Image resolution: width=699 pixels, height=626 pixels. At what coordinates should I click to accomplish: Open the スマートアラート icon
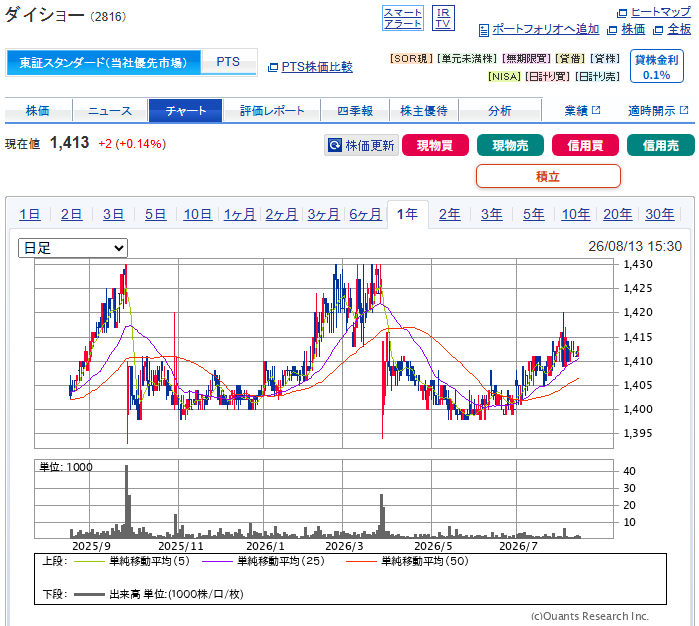403,18
